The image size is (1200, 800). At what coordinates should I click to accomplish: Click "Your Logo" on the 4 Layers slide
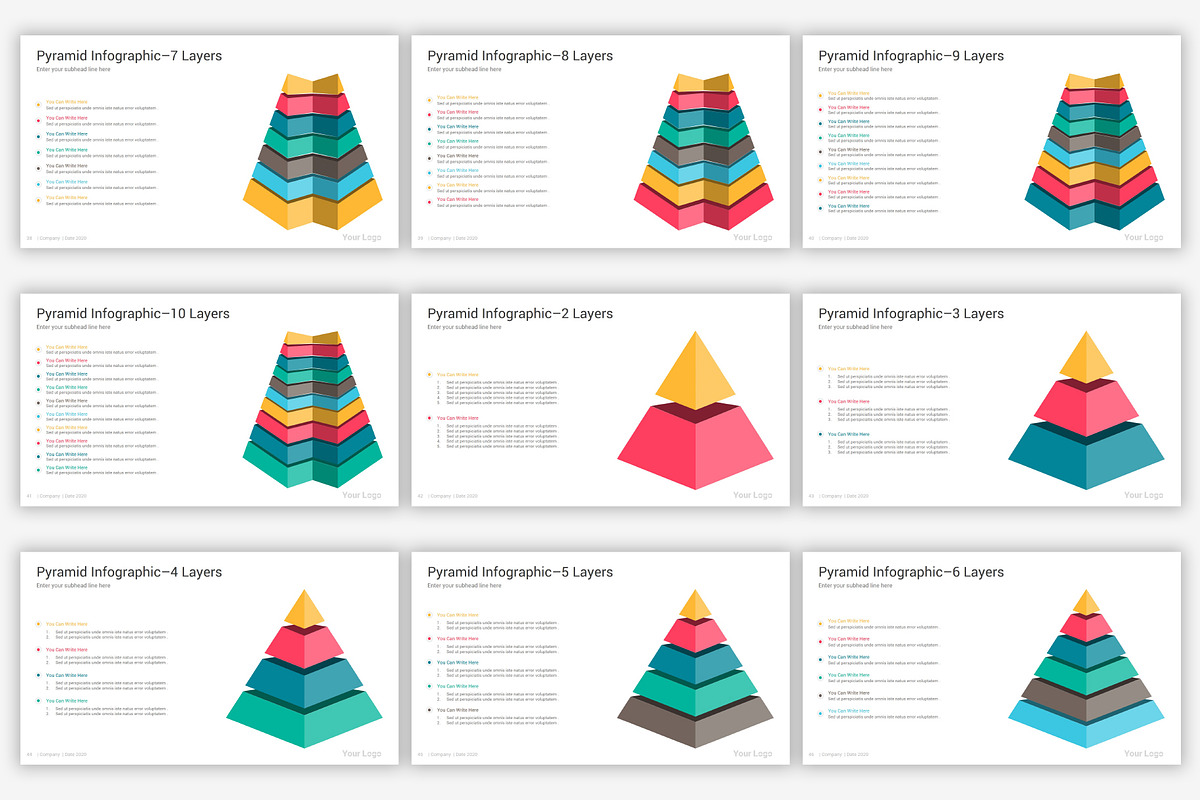click(361, 755)
